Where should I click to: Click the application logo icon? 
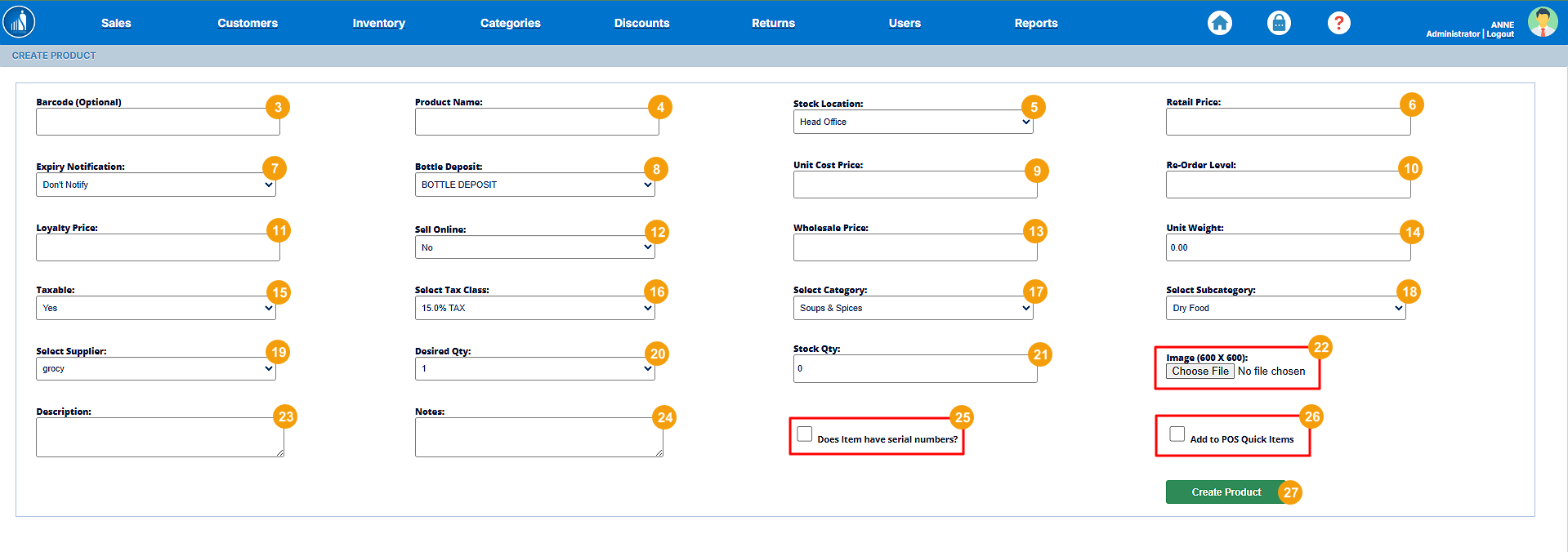(19, 22)
